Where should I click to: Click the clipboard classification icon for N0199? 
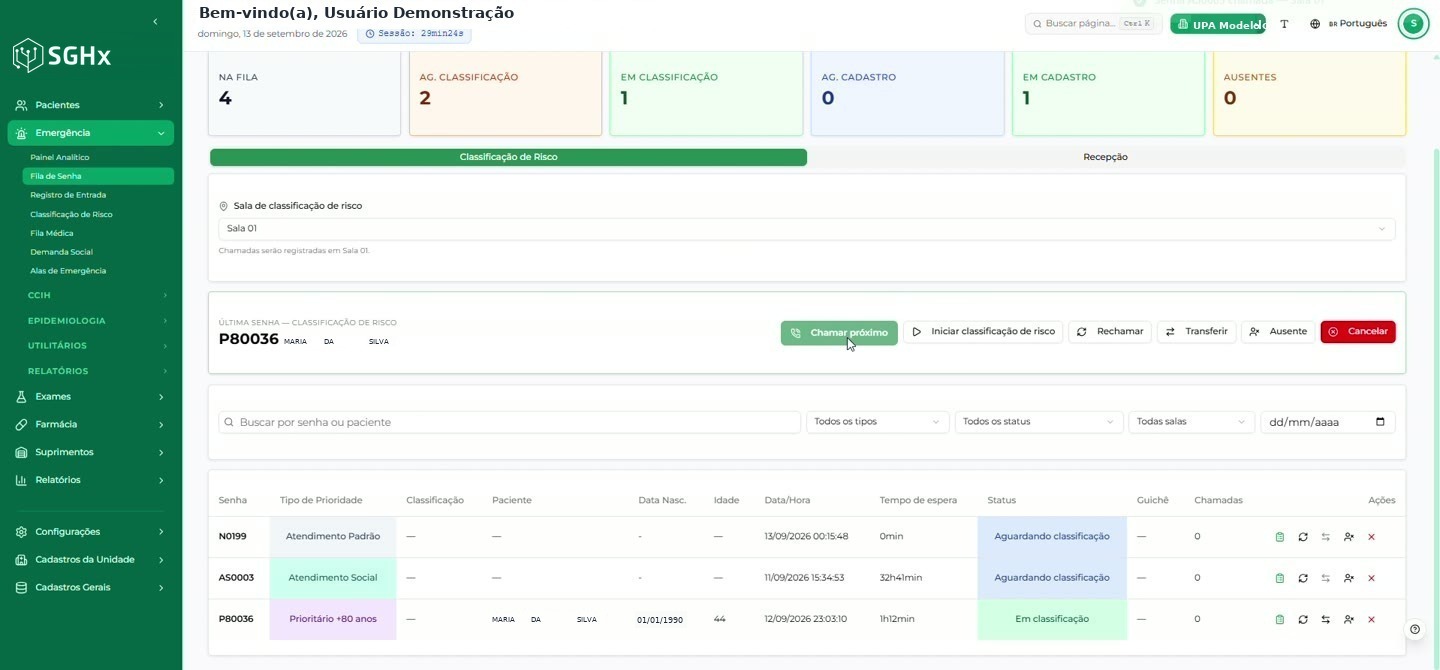(x=1280, y=537)
